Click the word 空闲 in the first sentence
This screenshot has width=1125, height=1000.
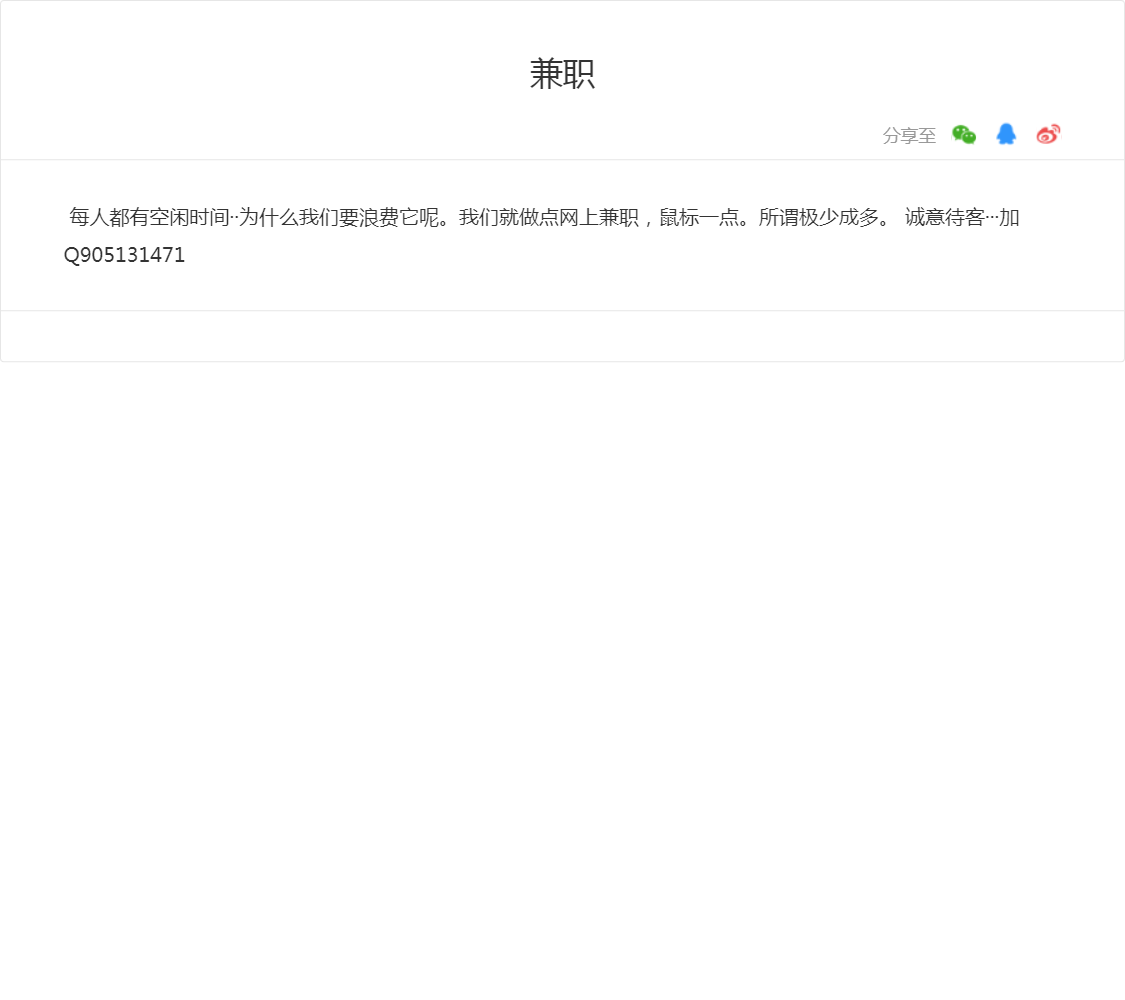[169, 218]
